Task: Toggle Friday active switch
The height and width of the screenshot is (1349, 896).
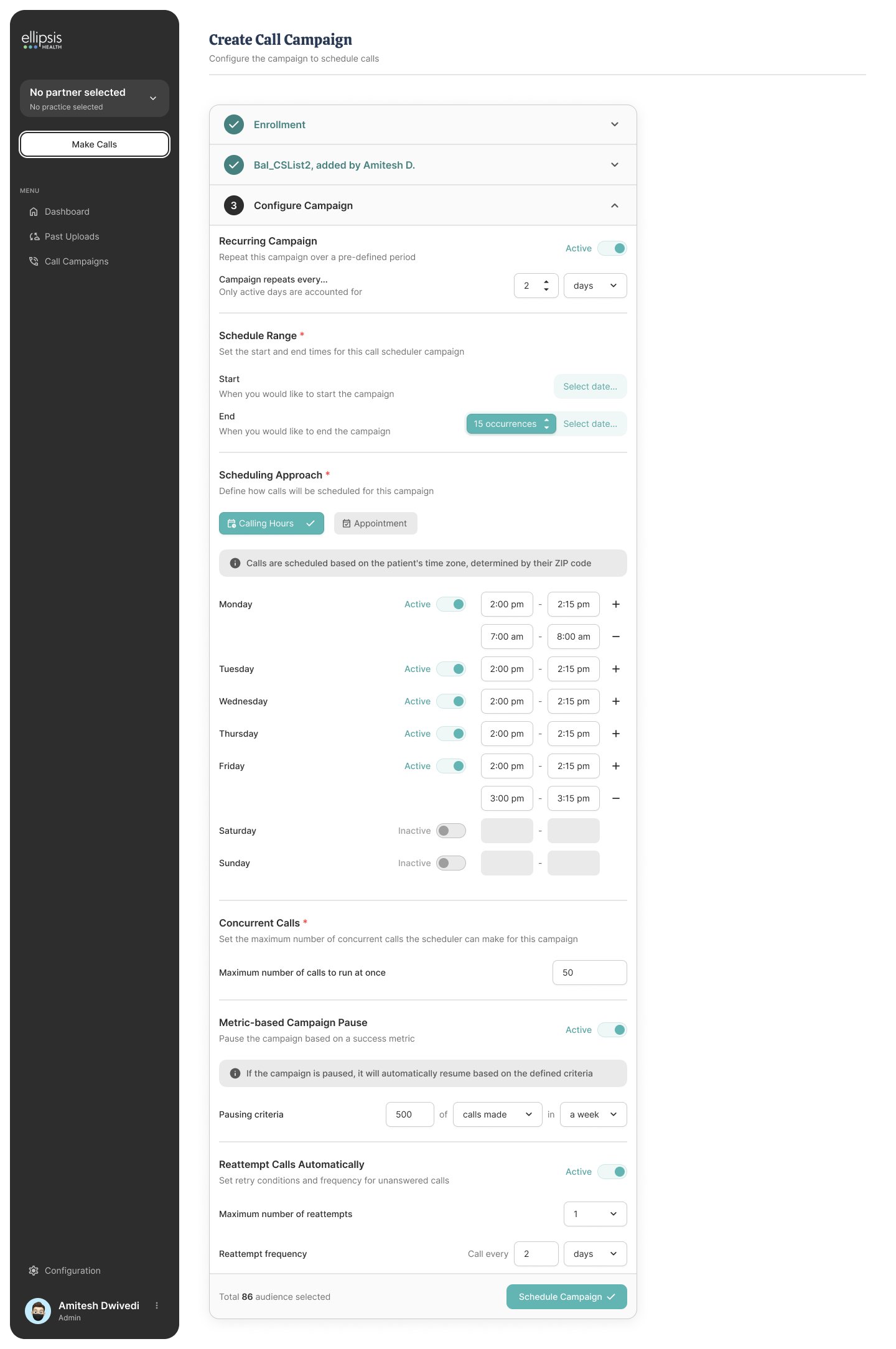Action: coord(451,766)
